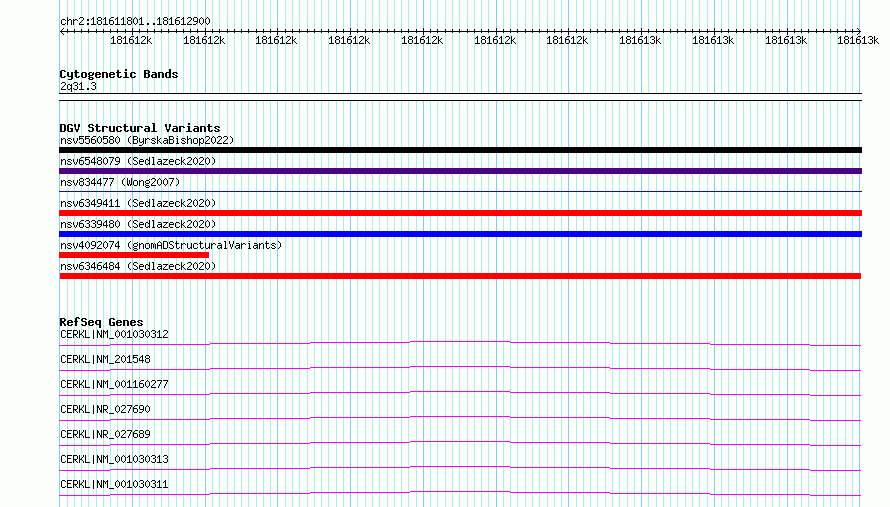Open variant nsv834477 (Wong2007) label

click(x=120, y=182)
